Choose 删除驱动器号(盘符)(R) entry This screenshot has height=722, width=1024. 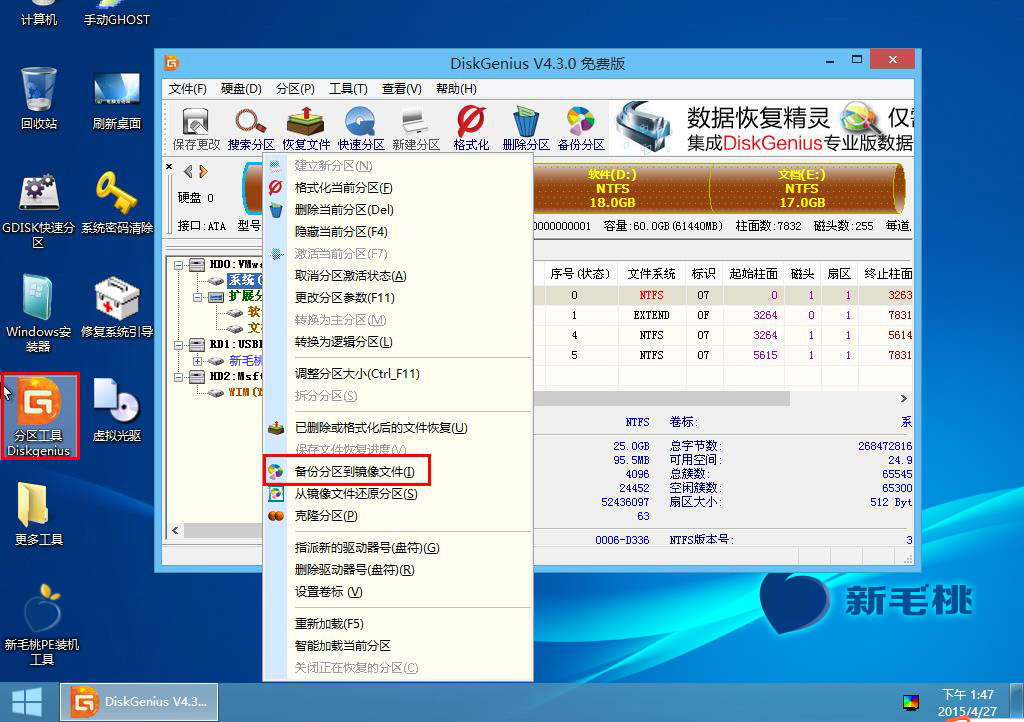tap(398, 570)
